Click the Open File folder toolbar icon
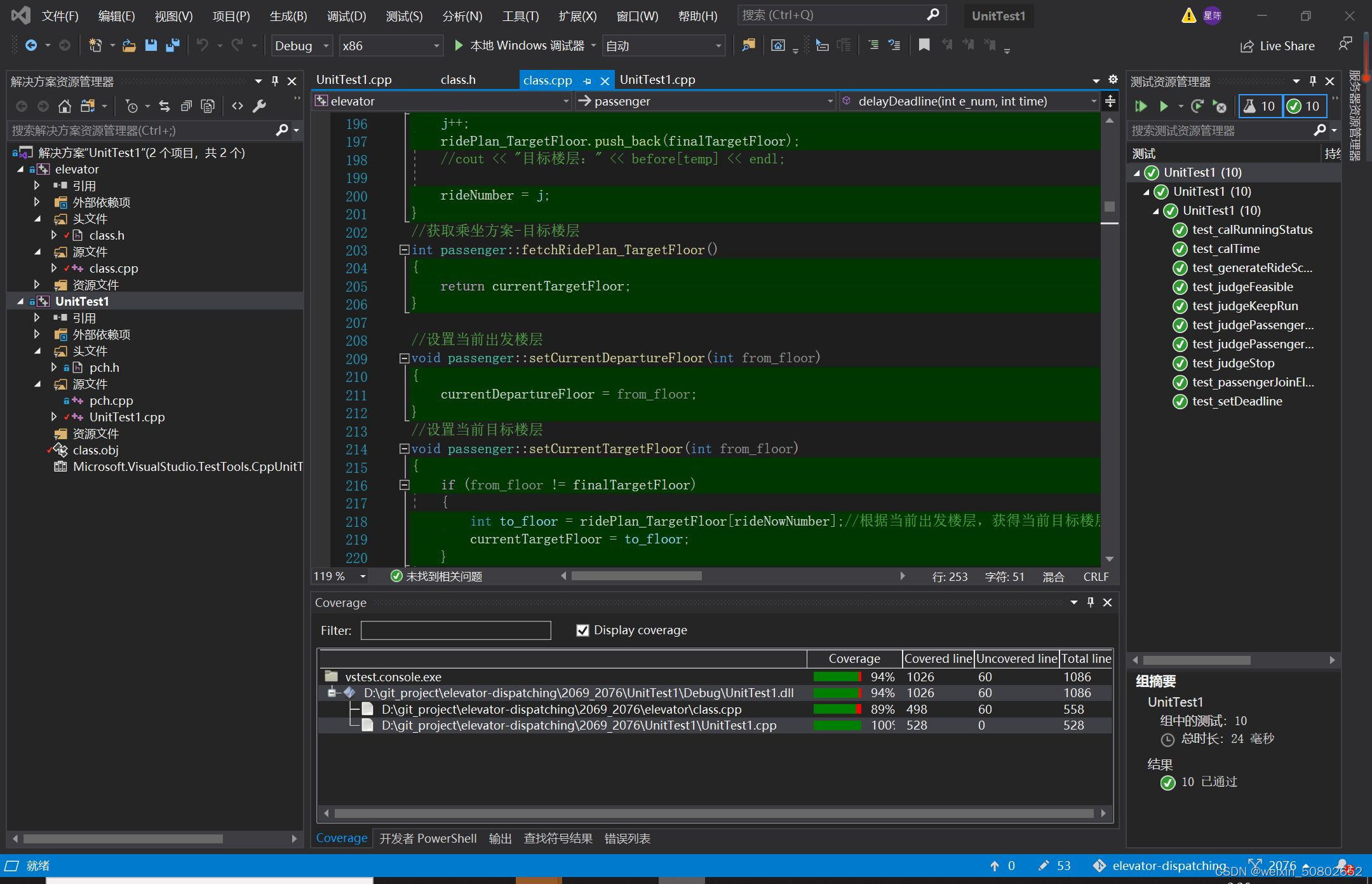 click(129, 45)
